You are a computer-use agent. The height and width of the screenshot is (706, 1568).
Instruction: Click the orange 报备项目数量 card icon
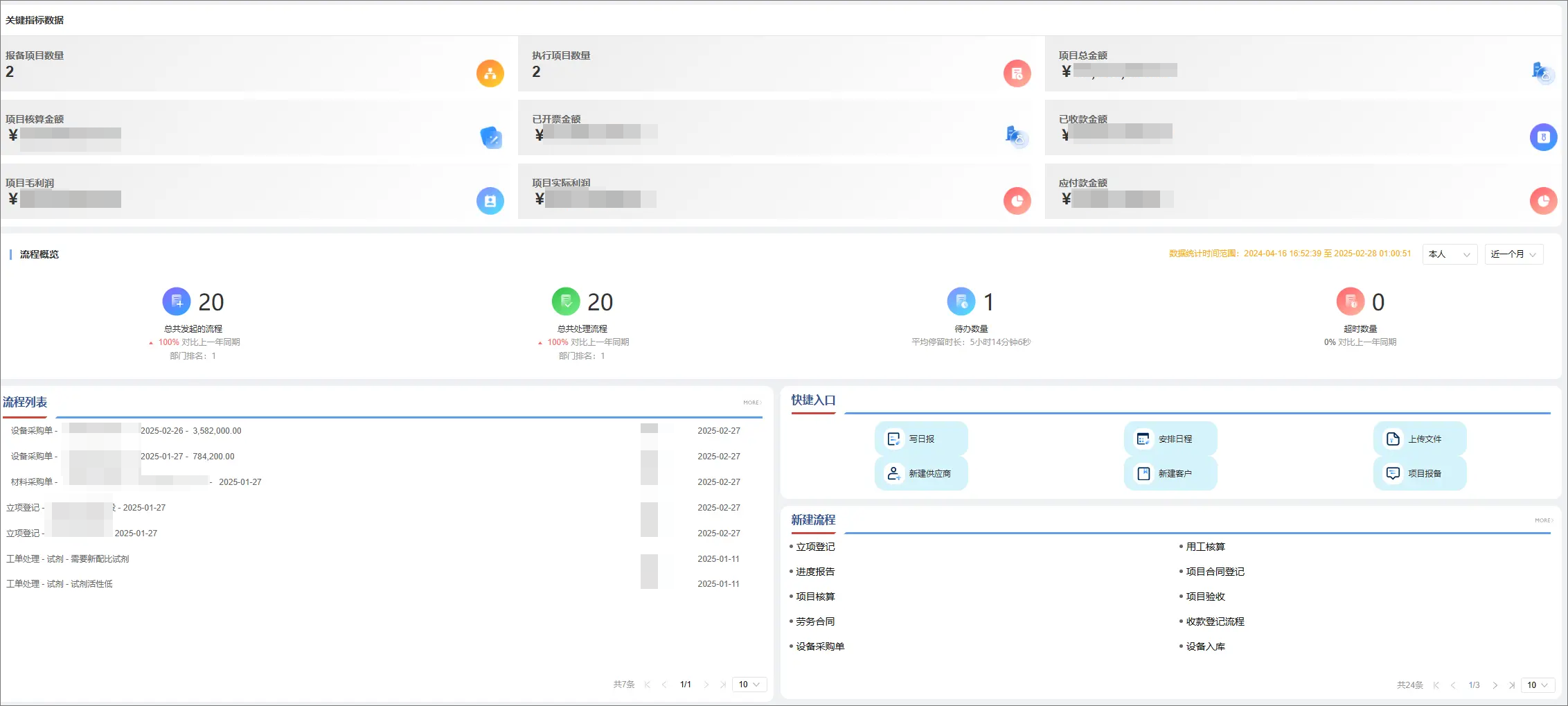tap(490, 73)
